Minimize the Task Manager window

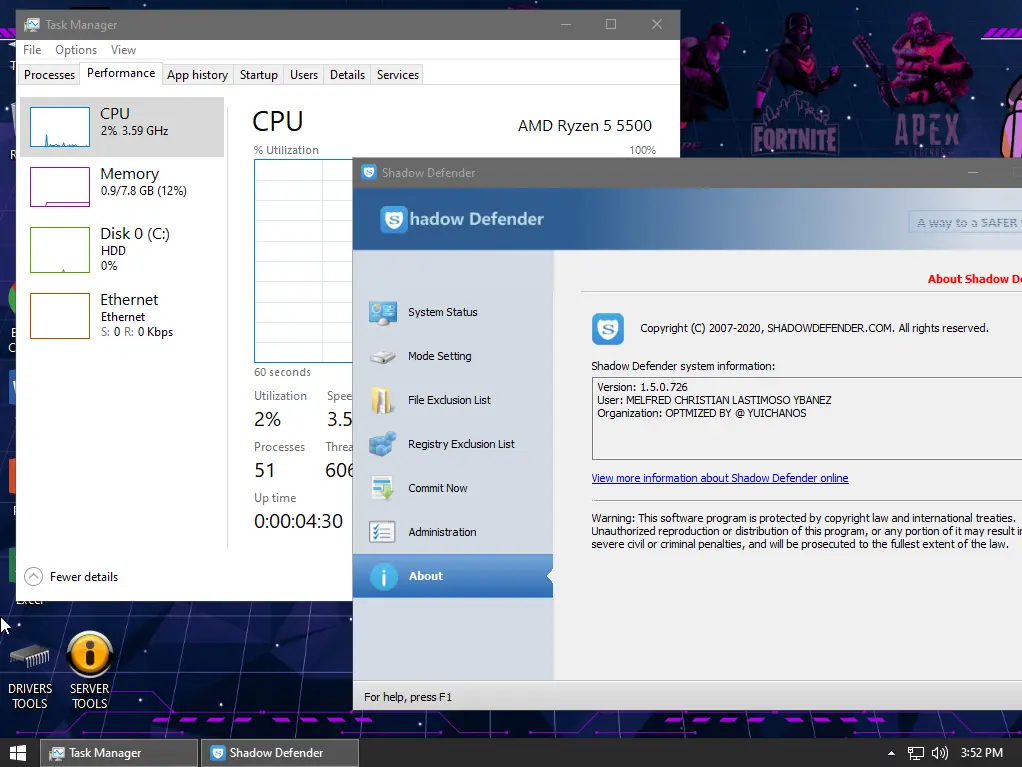pyautogui.click(x=566, y=25)
